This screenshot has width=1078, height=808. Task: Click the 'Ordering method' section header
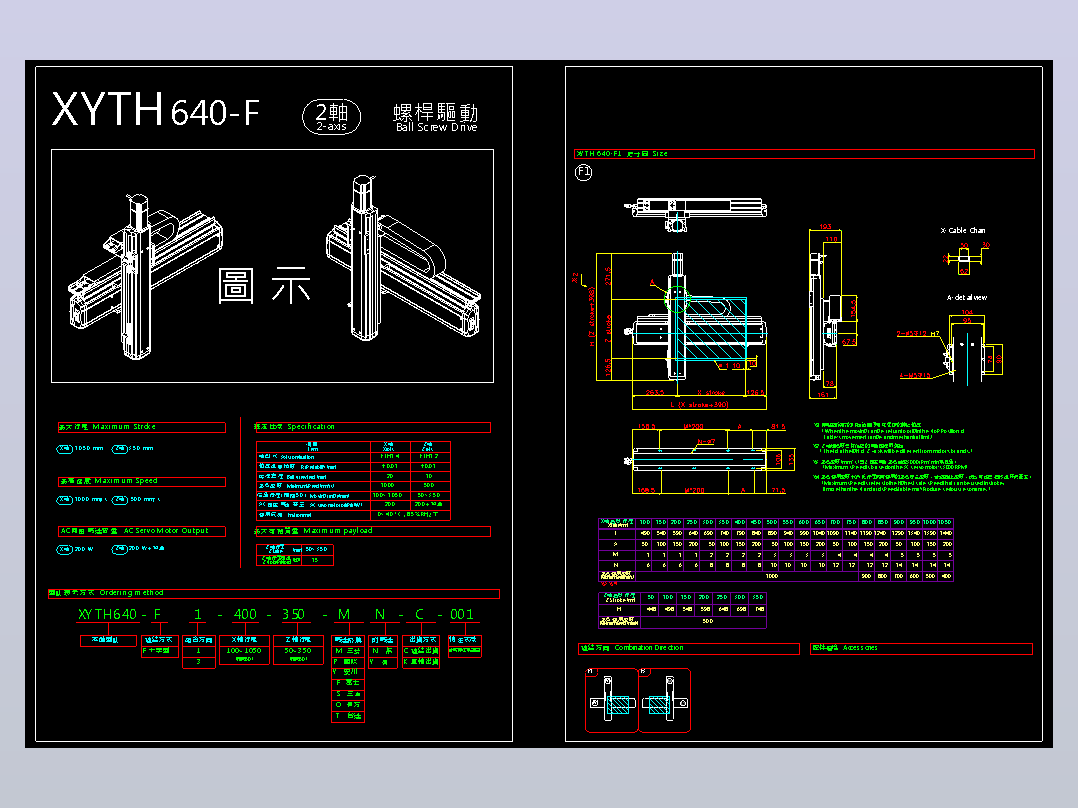[274, 593]
